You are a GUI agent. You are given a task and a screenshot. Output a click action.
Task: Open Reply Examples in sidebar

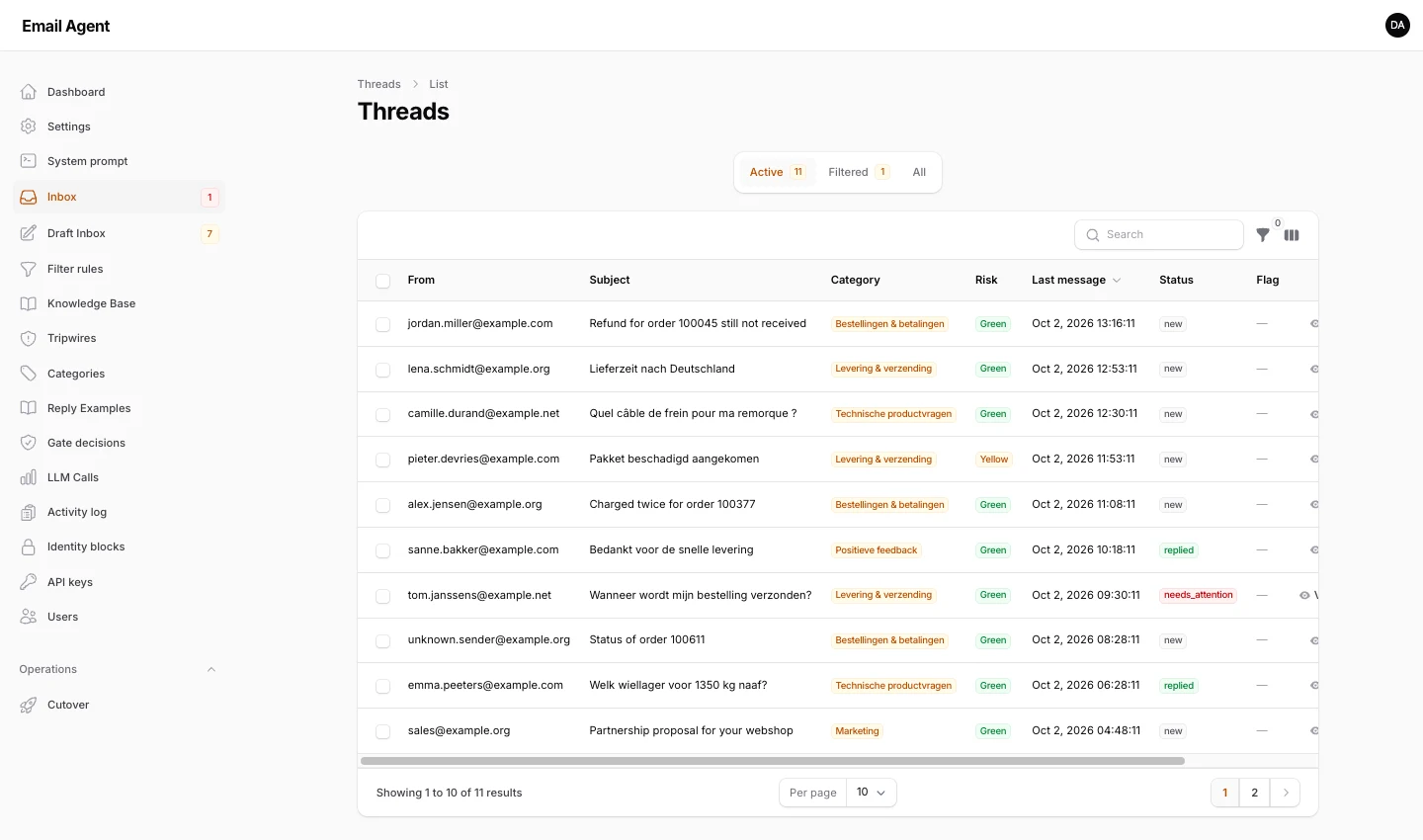pos(119,408)
